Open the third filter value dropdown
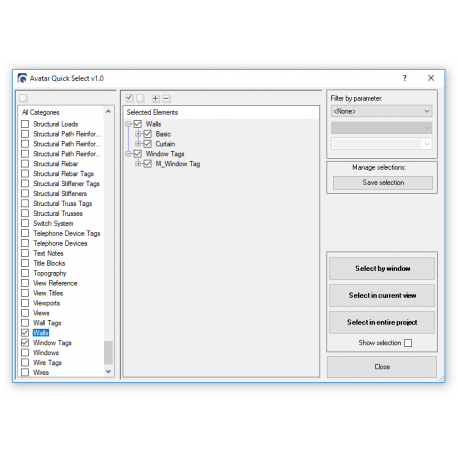Image resolution: width=458 pixels, height=458 pixels. coord(382,144)
